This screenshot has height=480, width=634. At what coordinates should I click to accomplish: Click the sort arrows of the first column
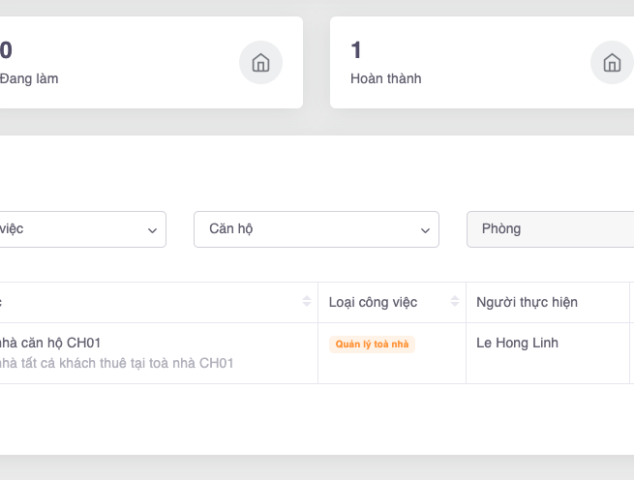pyautogui.click(x=307, y=302)
